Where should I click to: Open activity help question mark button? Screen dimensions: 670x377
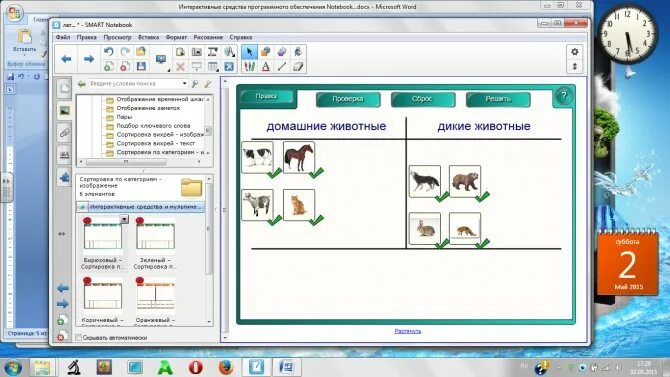pyautogui.click(x=564, y=96)
